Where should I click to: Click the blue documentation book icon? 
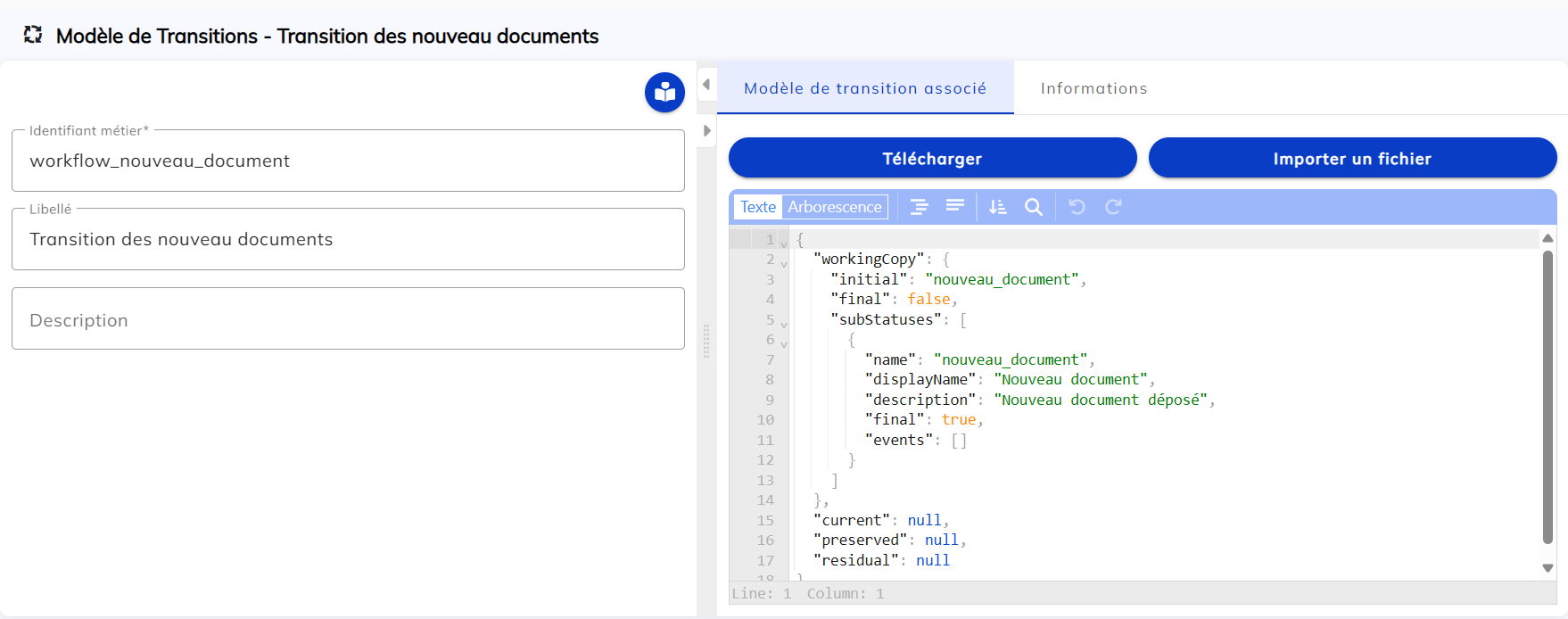tap(664, 92)
